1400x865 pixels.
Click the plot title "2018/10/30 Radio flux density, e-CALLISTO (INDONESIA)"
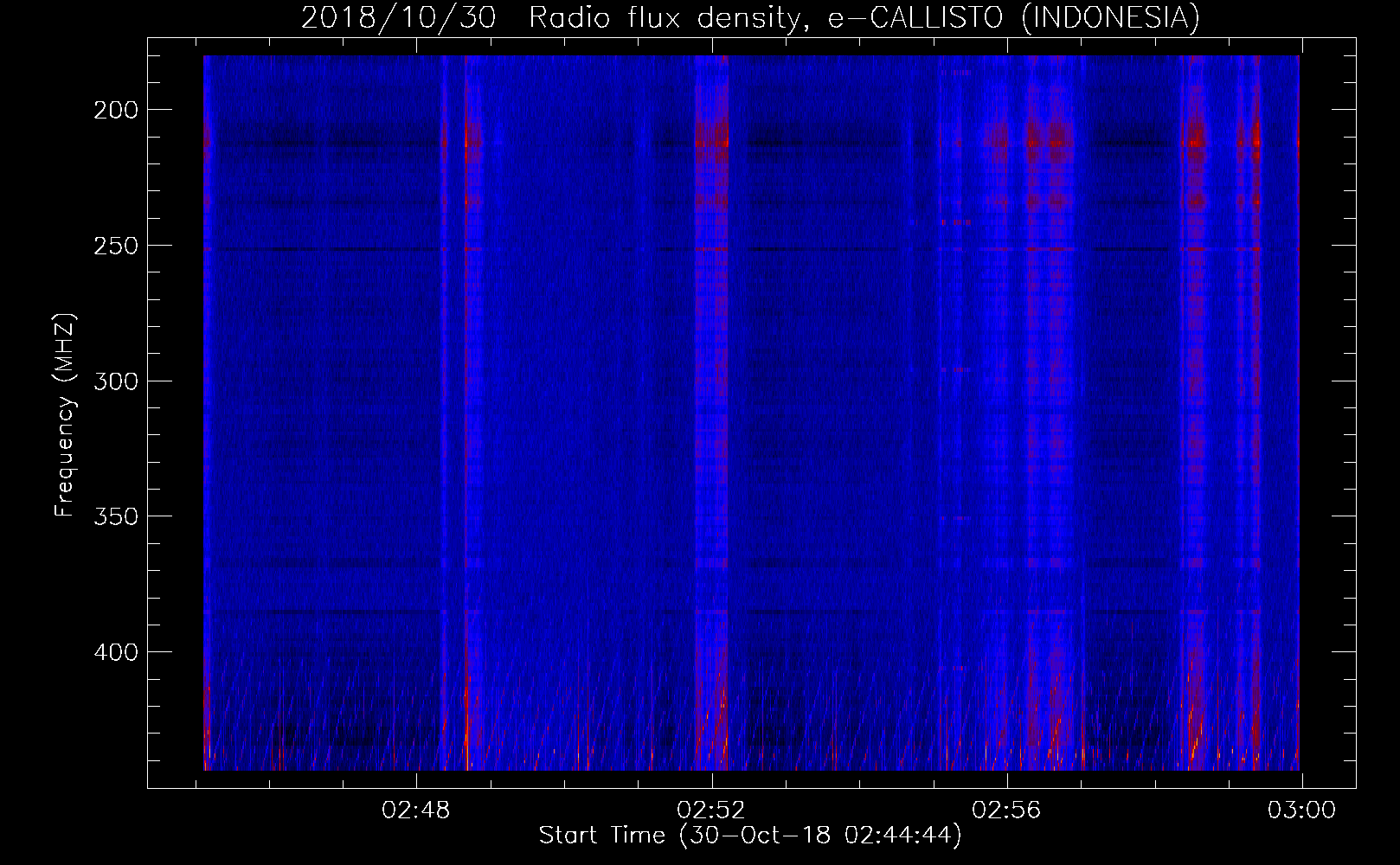point(750,17)
